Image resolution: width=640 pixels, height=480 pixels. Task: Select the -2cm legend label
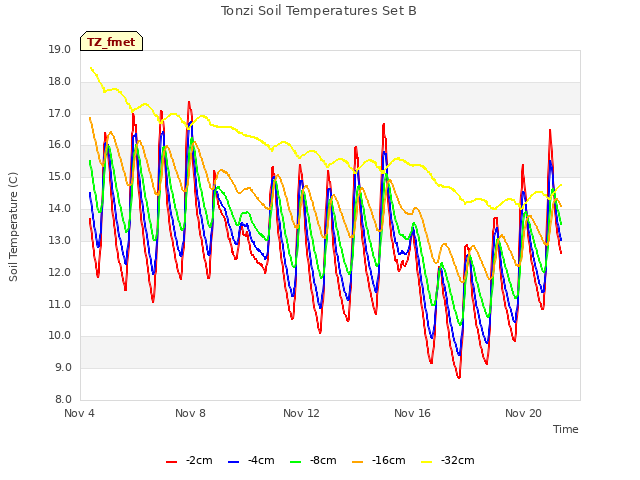pyautogui.click(x=199, y=460)
